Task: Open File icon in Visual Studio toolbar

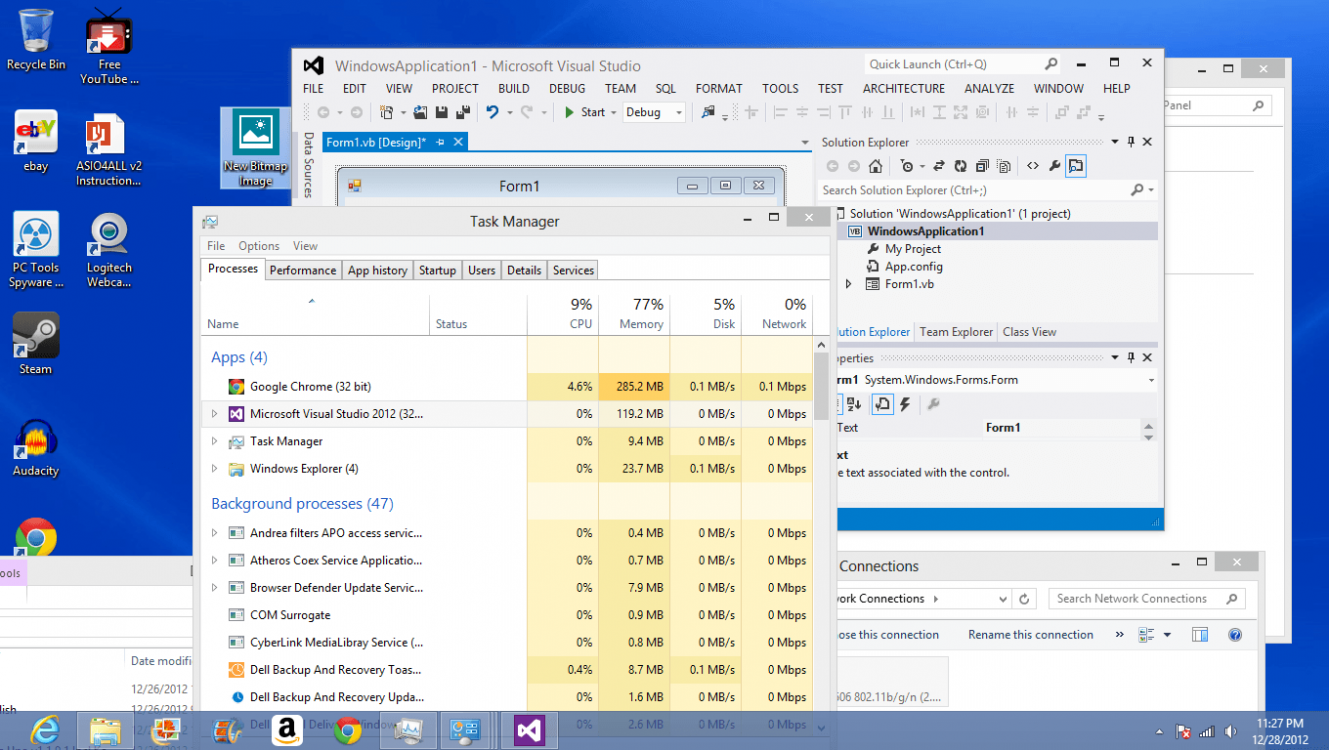Action: click(420, 112)
